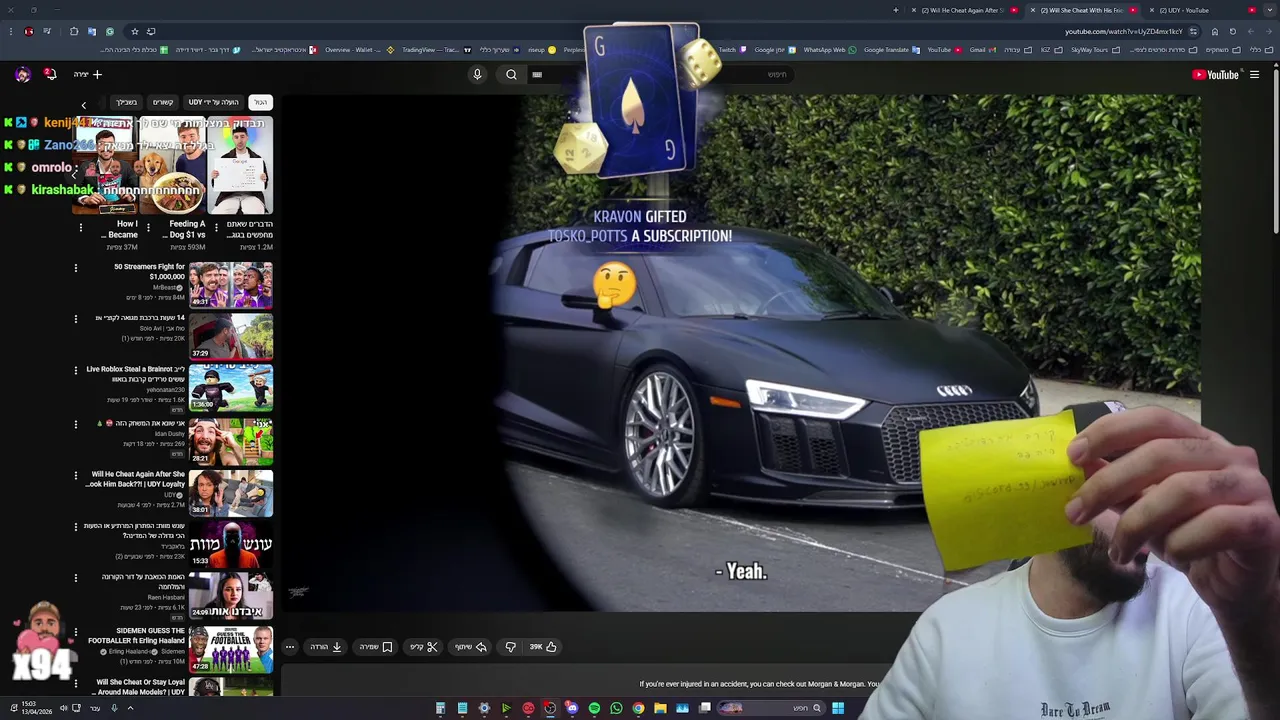Screen dimensions: 1280x720
Task: Open the account avatar menu
Action: [x=22, y=74]
